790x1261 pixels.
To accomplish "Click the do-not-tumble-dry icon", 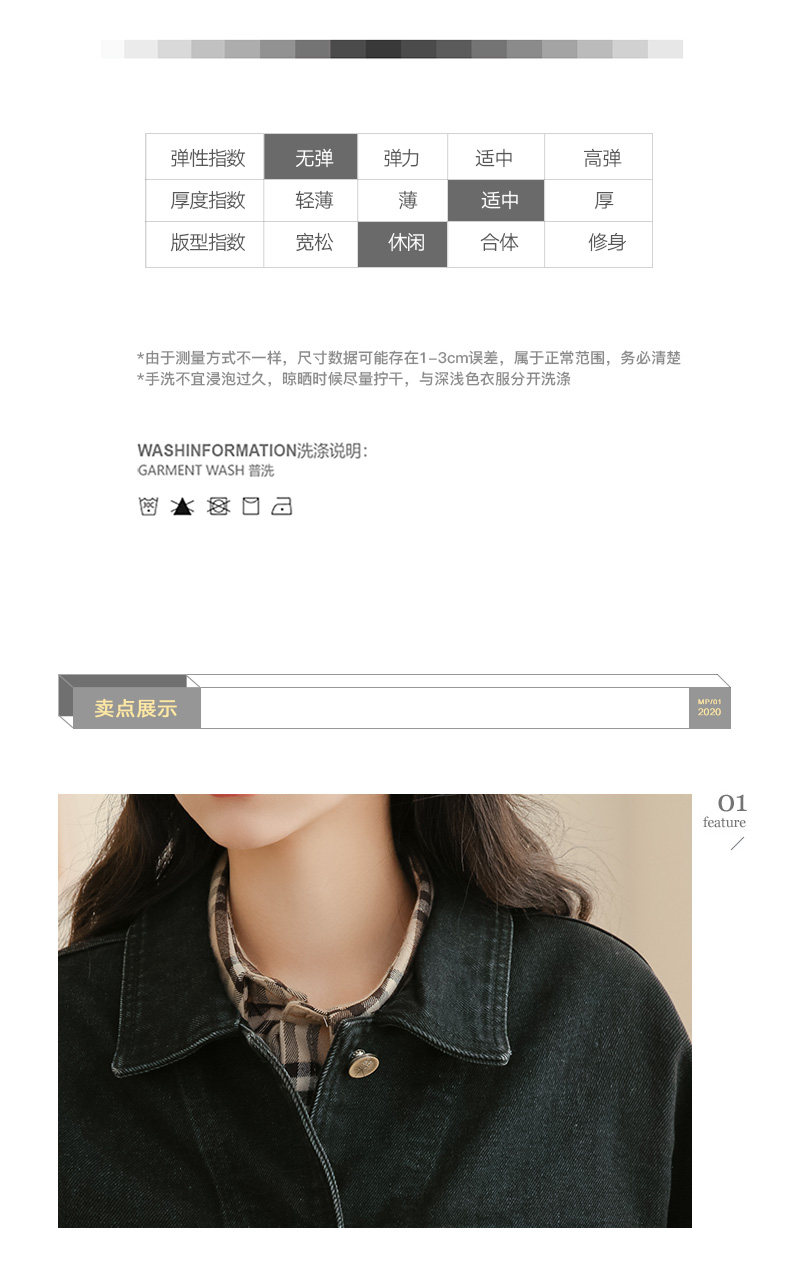I will point(218,506).
